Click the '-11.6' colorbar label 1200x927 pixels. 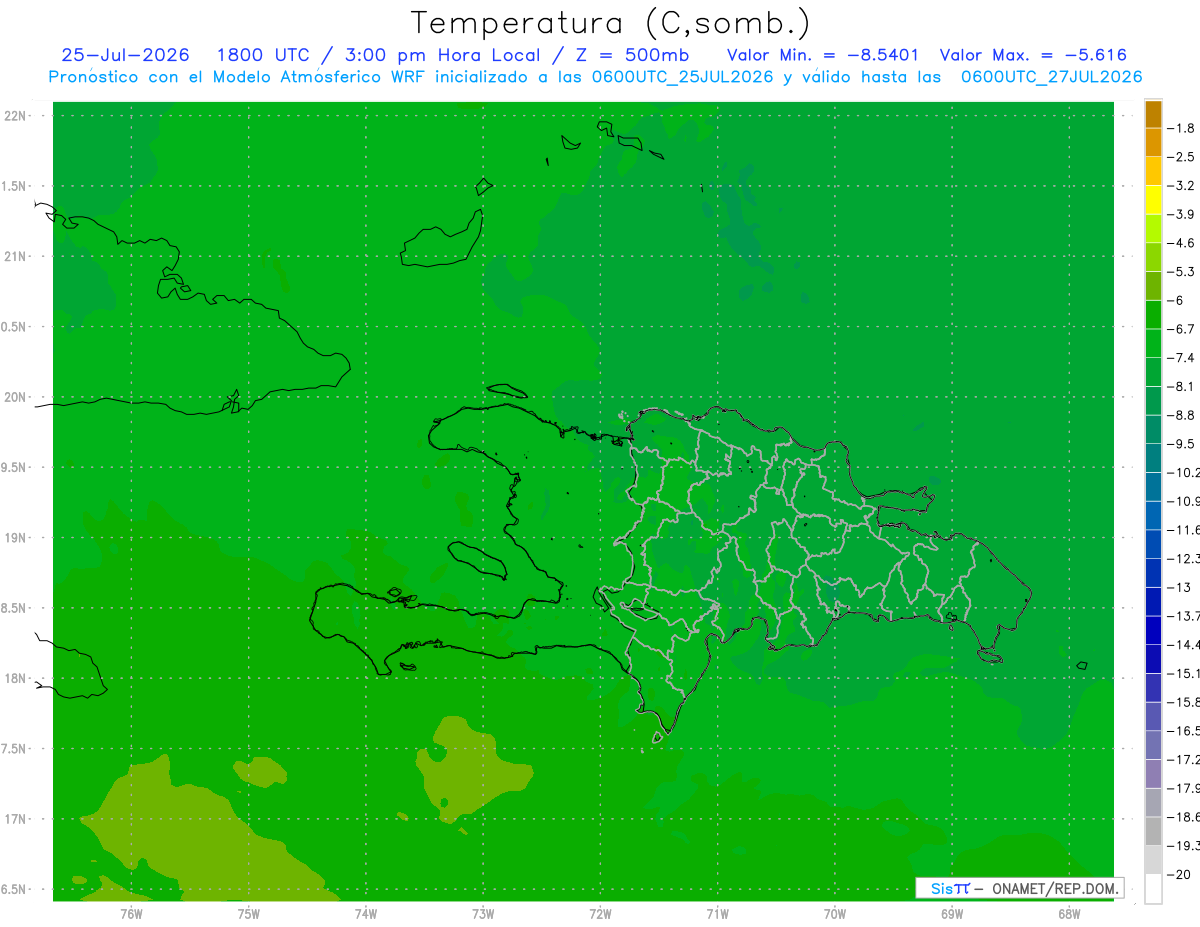(x=1183, y=530)
